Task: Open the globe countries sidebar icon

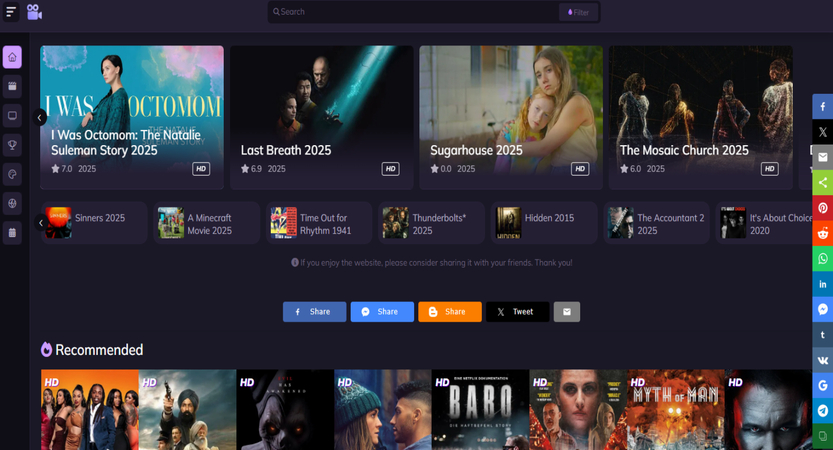Action: (x=12, y=203)
